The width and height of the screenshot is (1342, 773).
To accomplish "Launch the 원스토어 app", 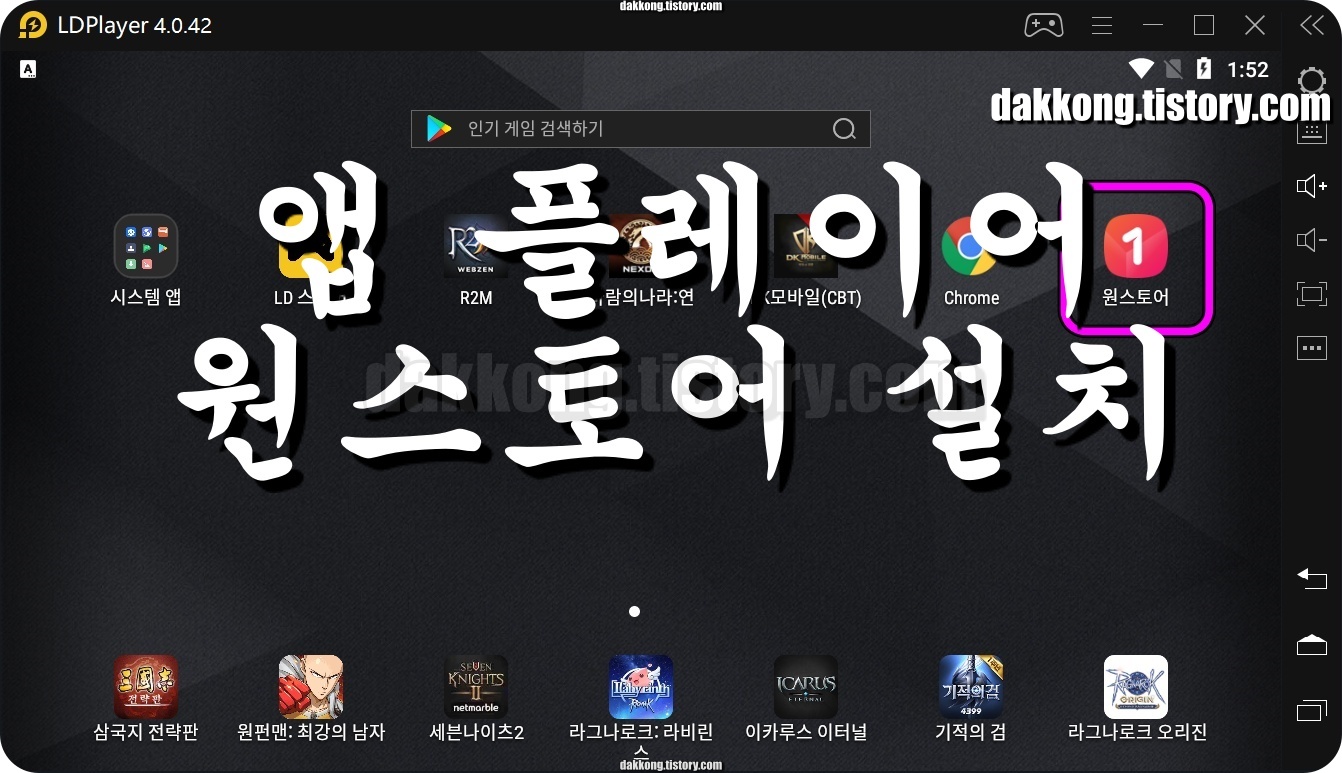I will pyautogui.click(x=1136, y=246).
